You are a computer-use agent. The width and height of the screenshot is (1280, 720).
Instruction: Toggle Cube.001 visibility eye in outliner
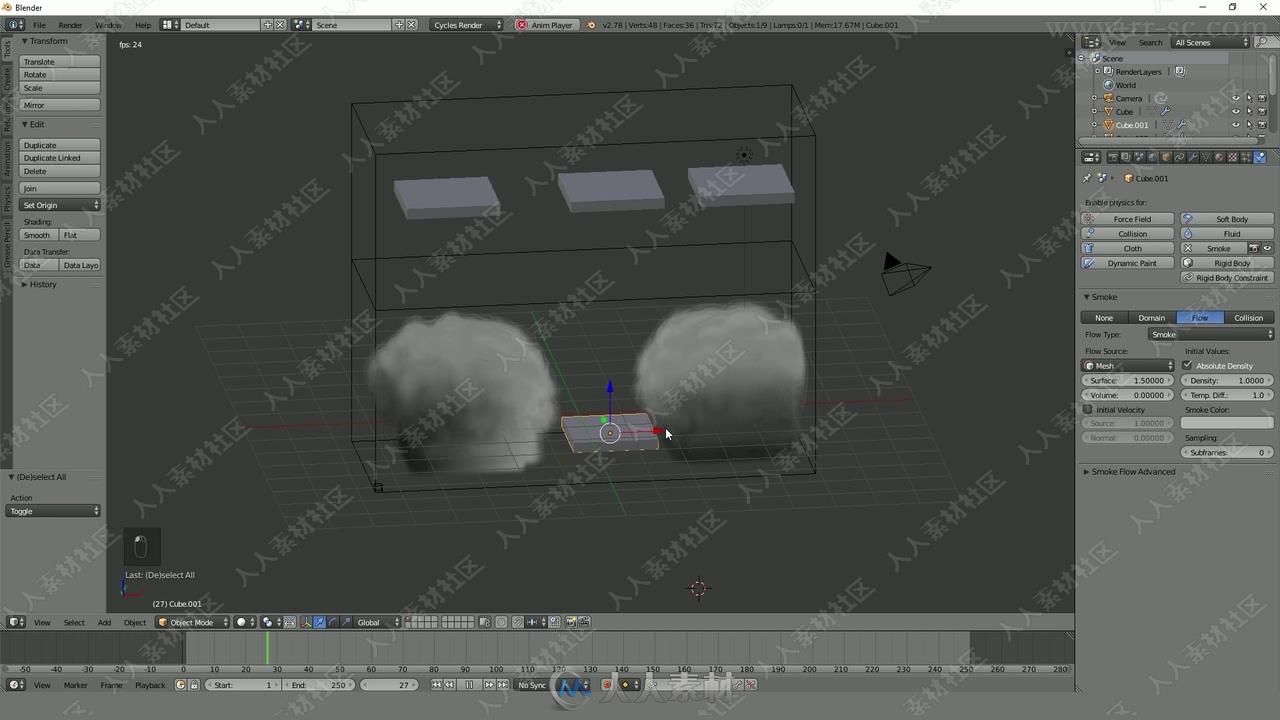[1235, 125]
